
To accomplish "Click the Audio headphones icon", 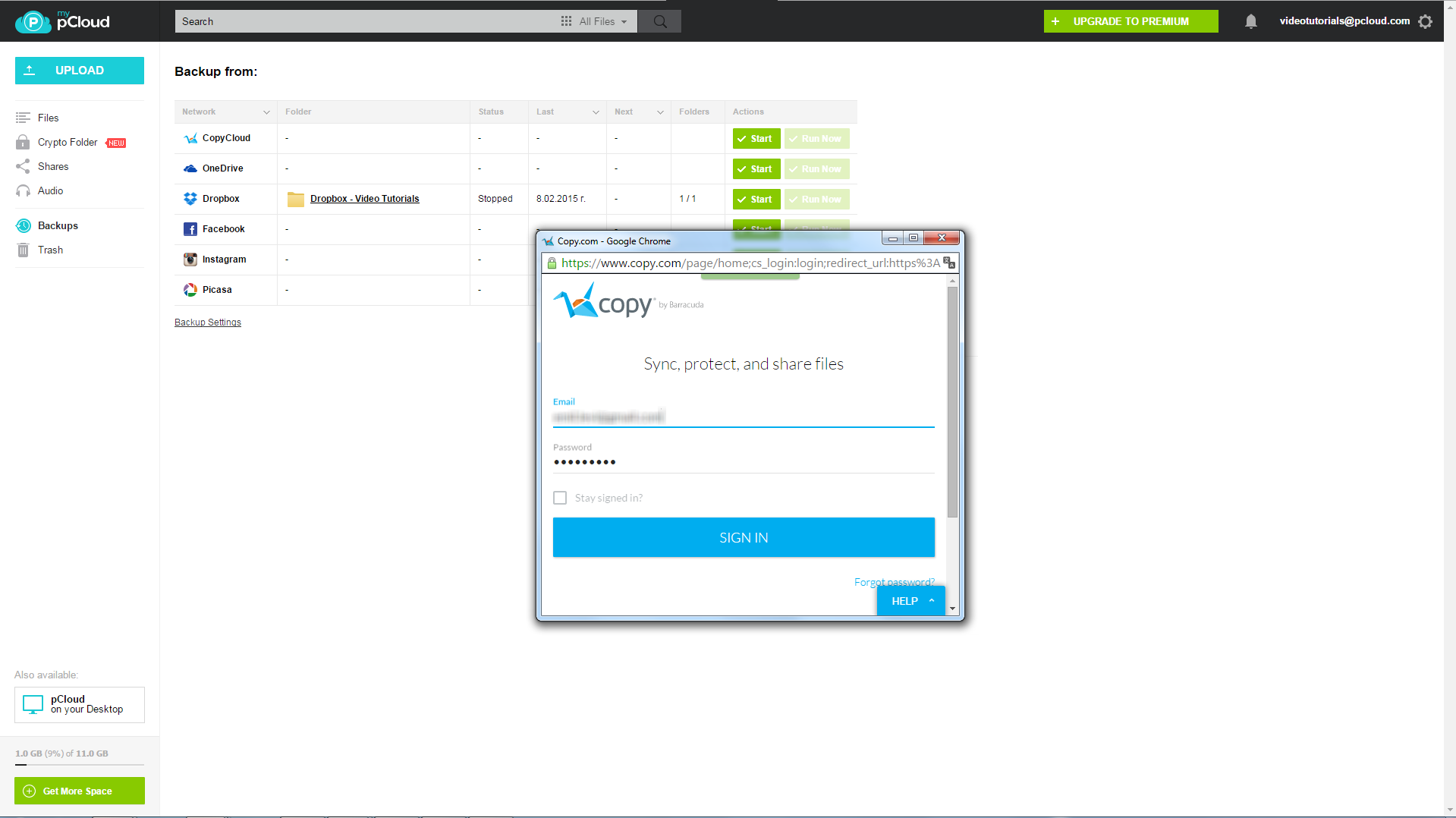I will (x=23, y=190).
